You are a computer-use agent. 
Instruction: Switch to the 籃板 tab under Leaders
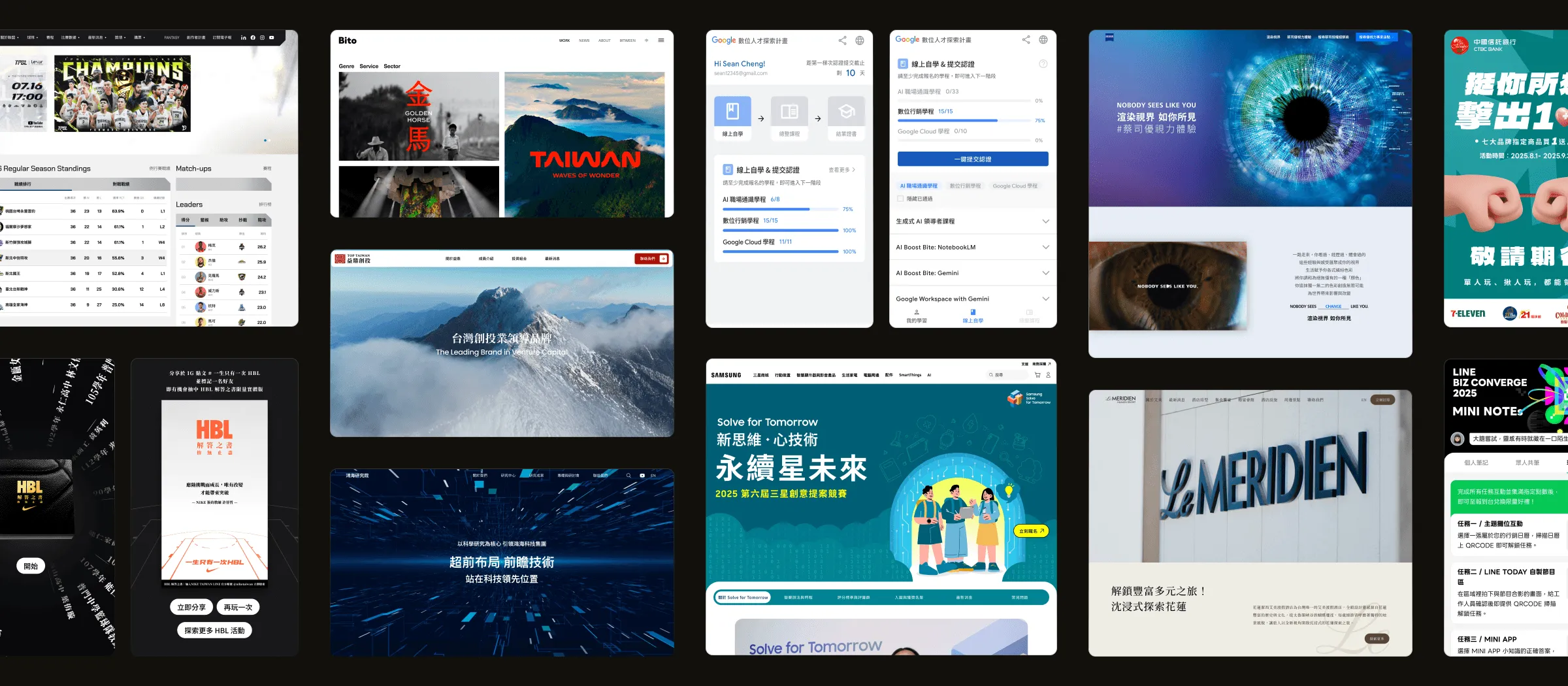tap(204, 220)
